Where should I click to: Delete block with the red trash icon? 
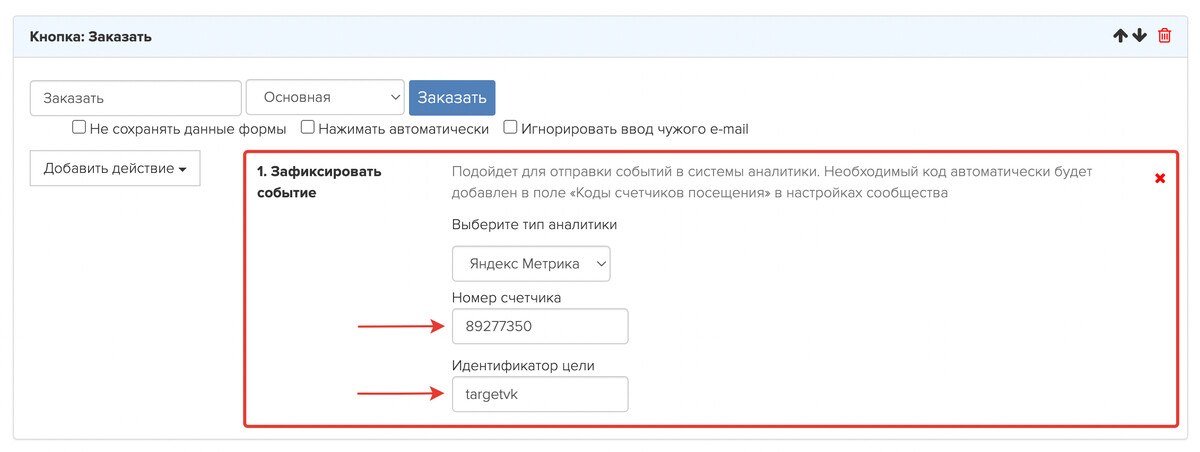(1164, 36)
